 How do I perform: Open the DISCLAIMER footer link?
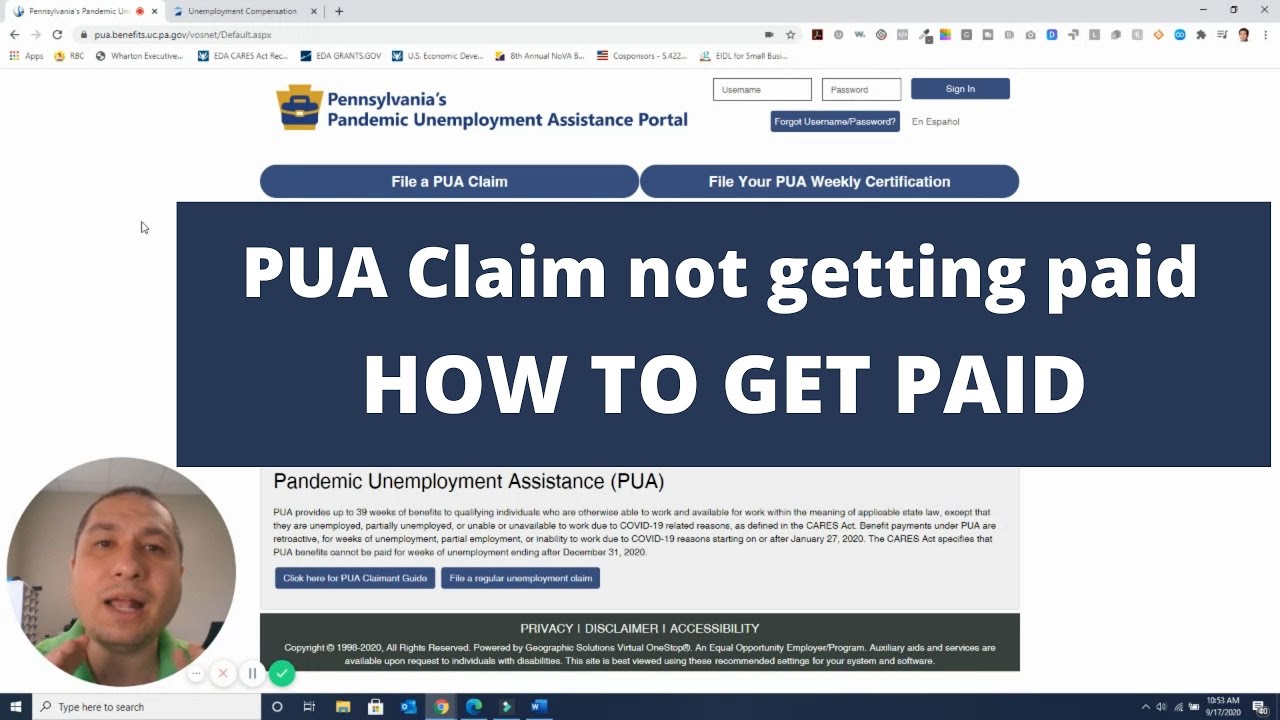[x=621, y=628]
